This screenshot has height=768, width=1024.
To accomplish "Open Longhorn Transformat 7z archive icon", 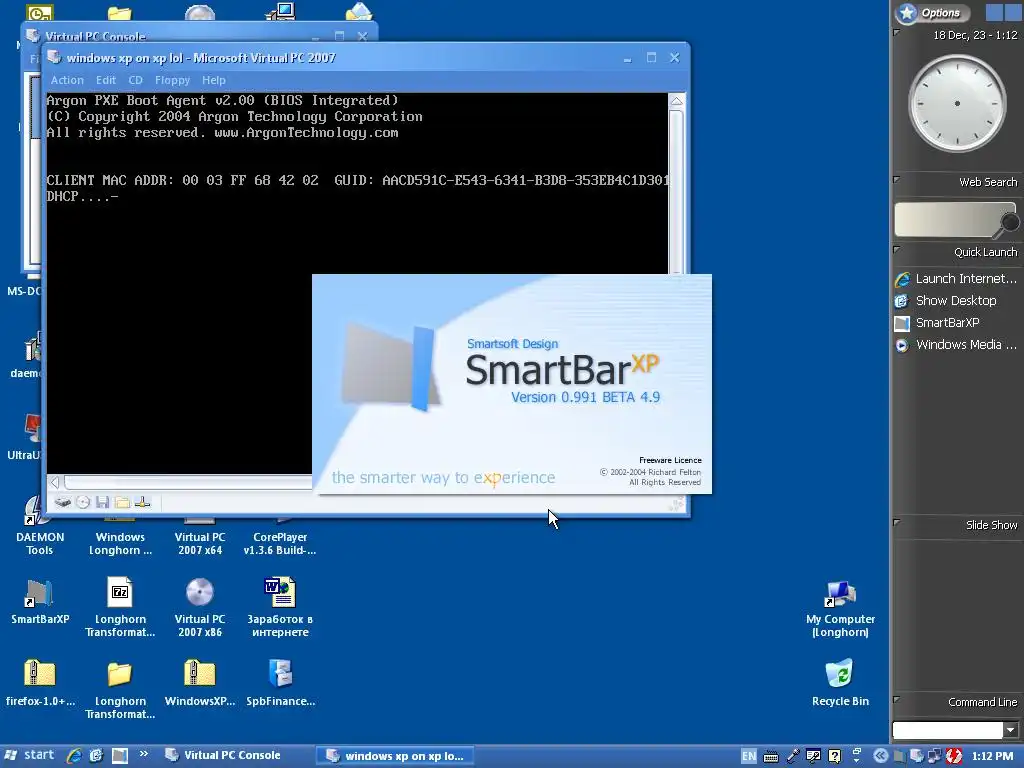I will point(120,608).
